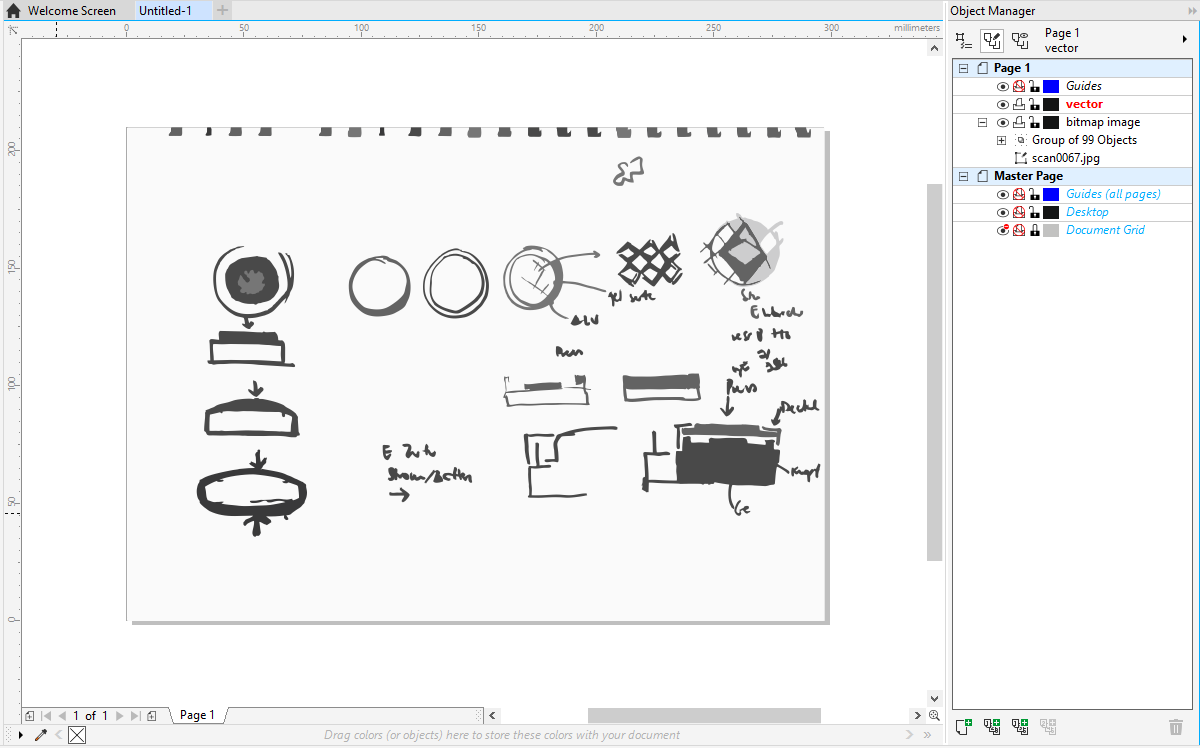The width and height of the screenshot is (1200, 748).
Task: Click the New Master Layer (all pages) icon
Action: [x=992, y=727]
